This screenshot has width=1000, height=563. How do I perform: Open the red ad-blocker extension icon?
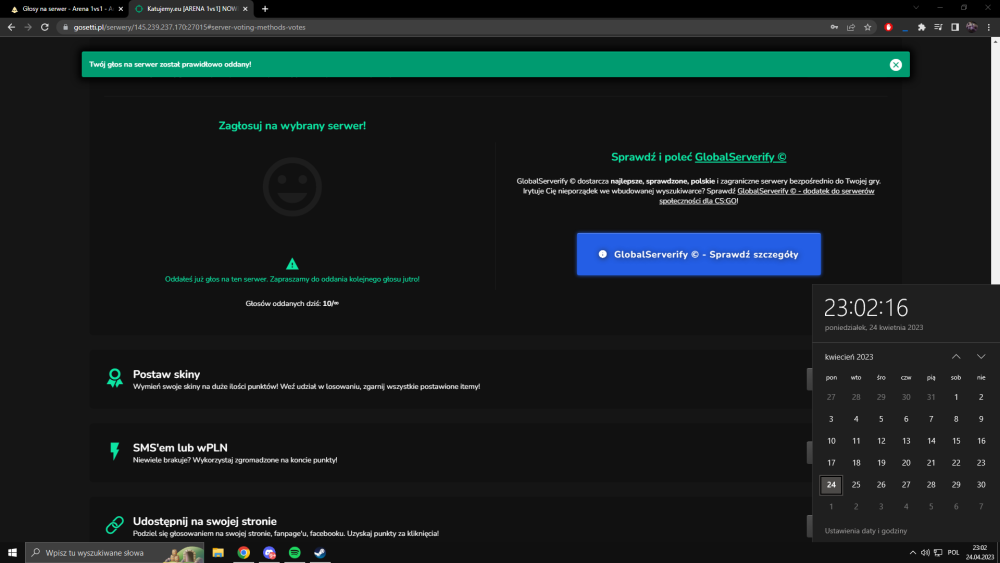(x=888, y=27)
